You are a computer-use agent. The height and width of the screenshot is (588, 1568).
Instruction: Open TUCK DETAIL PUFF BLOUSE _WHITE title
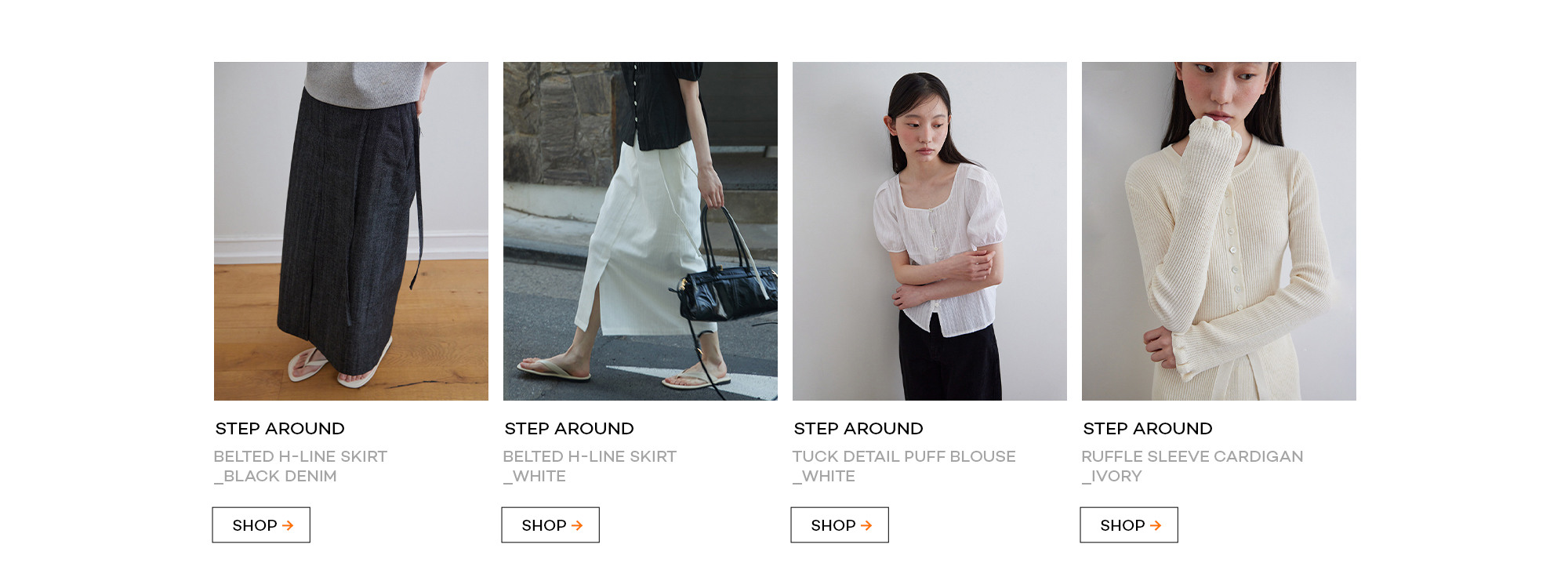coord(904,466)
